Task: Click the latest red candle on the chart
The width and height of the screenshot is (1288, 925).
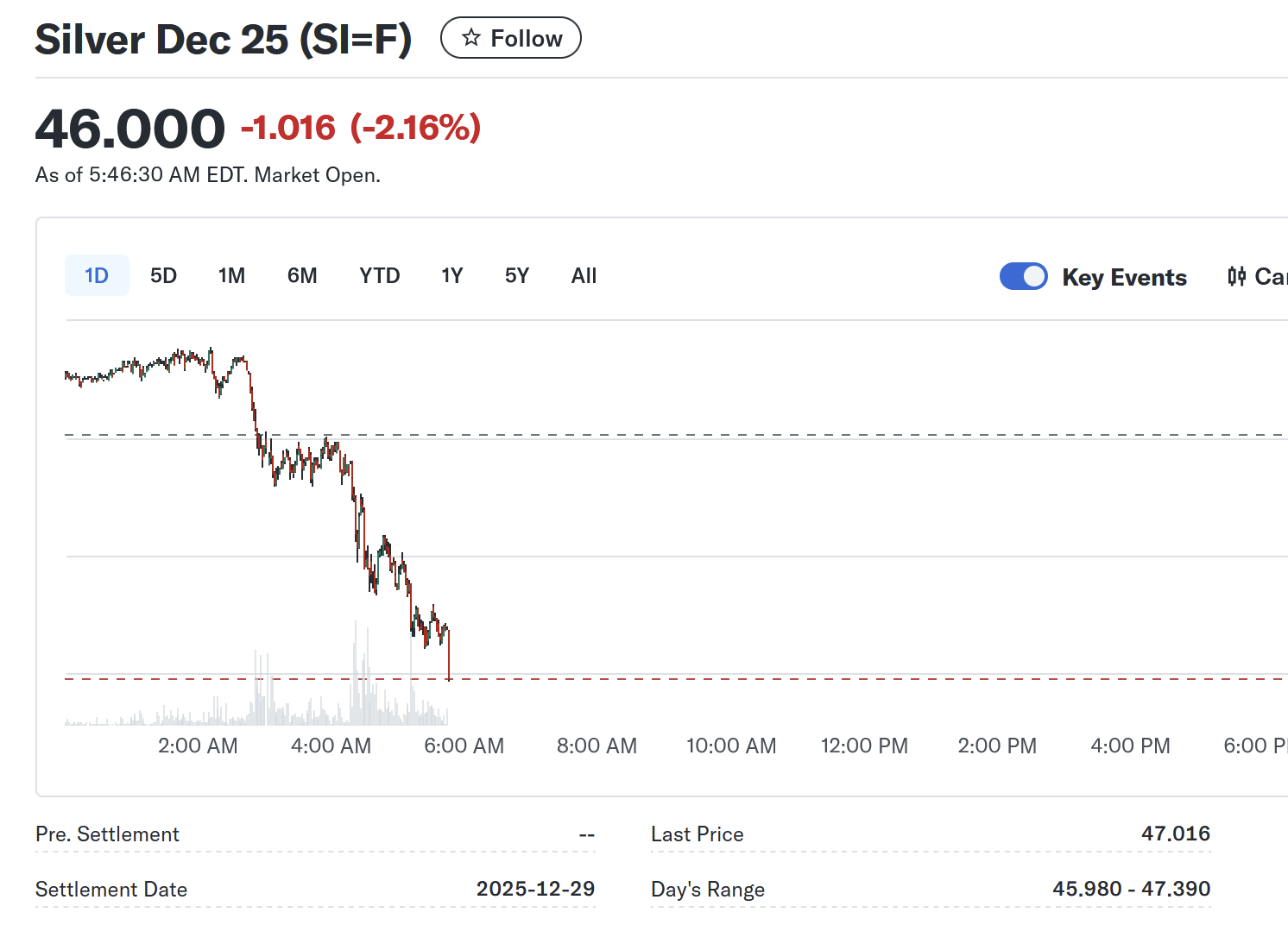Action: [x=450, y=656]
